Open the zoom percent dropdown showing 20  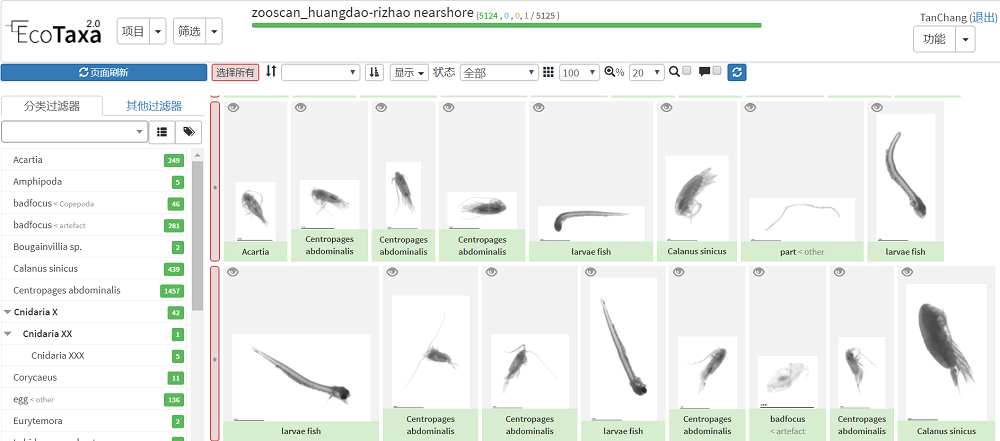coord(645,73)
